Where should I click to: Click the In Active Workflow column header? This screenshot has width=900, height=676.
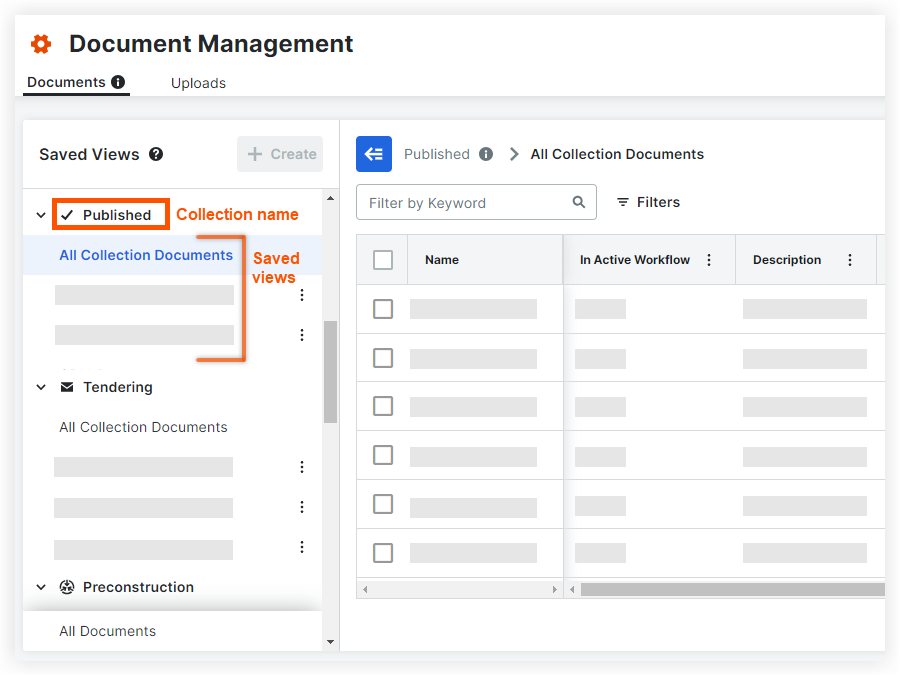pyautogui.click(x=649, y=260)
